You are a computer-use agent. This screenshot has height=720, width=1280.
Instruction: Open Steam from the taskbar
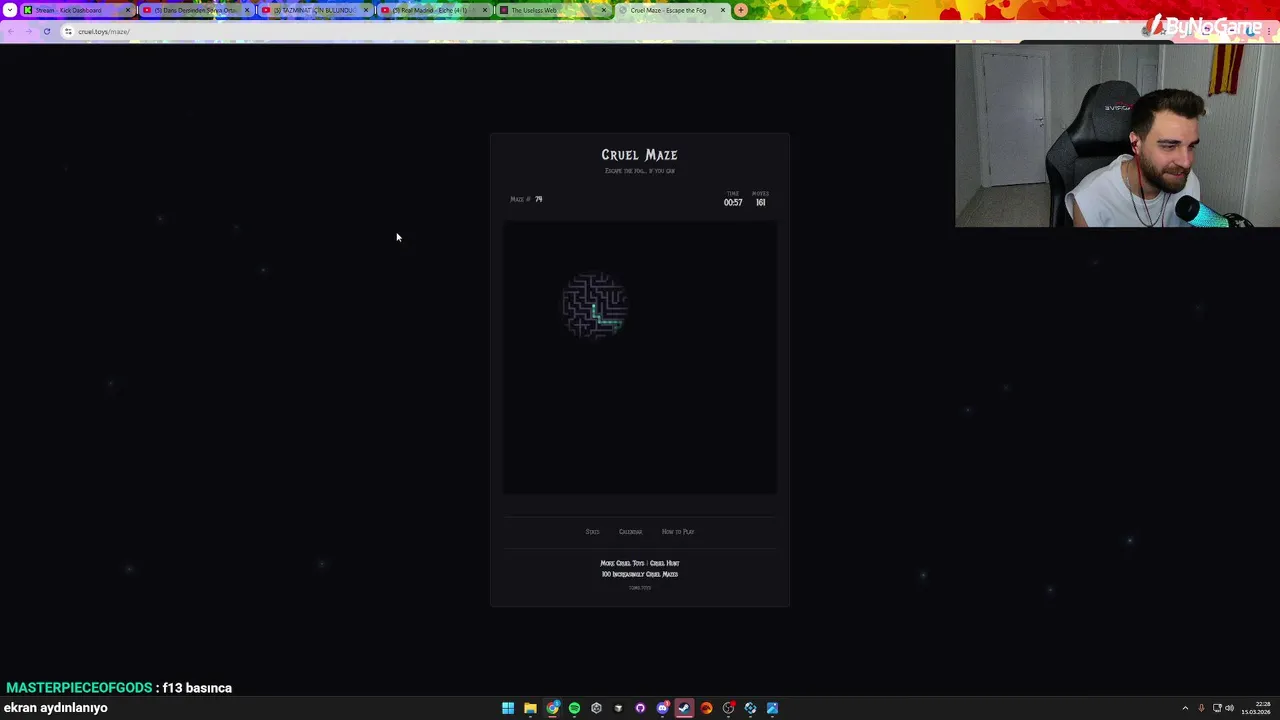684,708
